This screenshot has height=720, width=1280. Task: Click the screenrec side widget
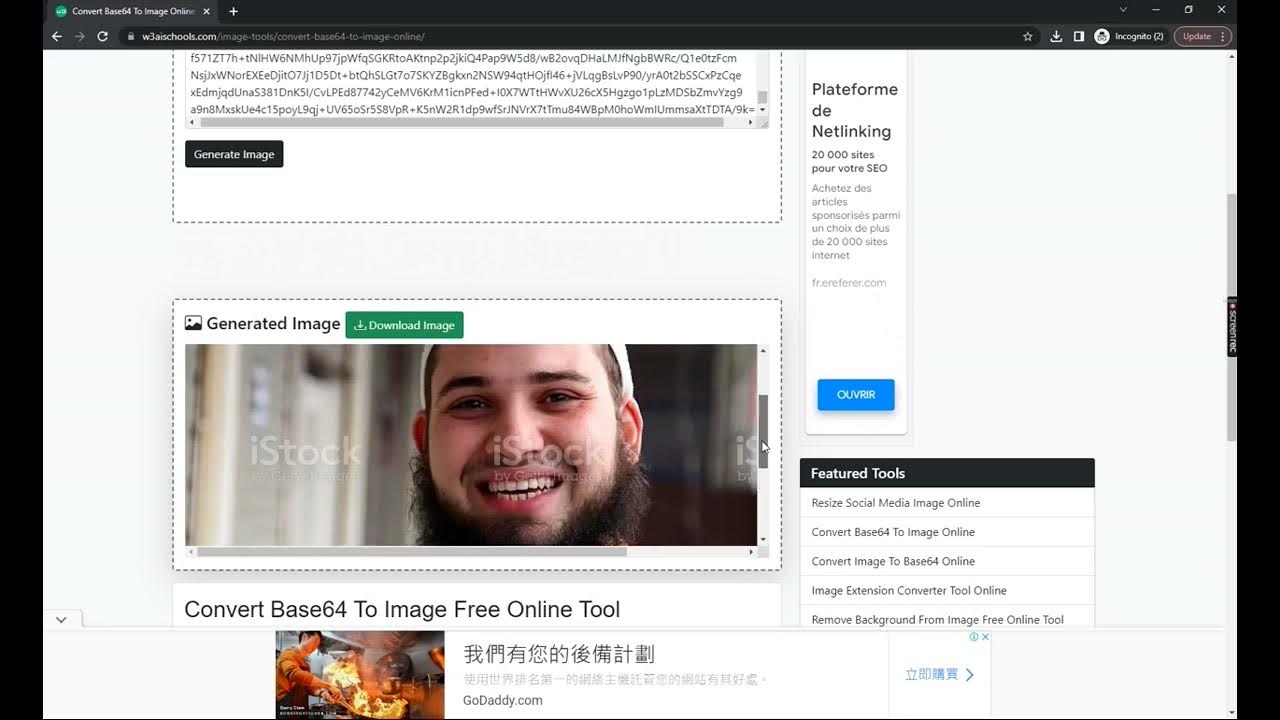pyautogui.click(x=1232, y=327)
